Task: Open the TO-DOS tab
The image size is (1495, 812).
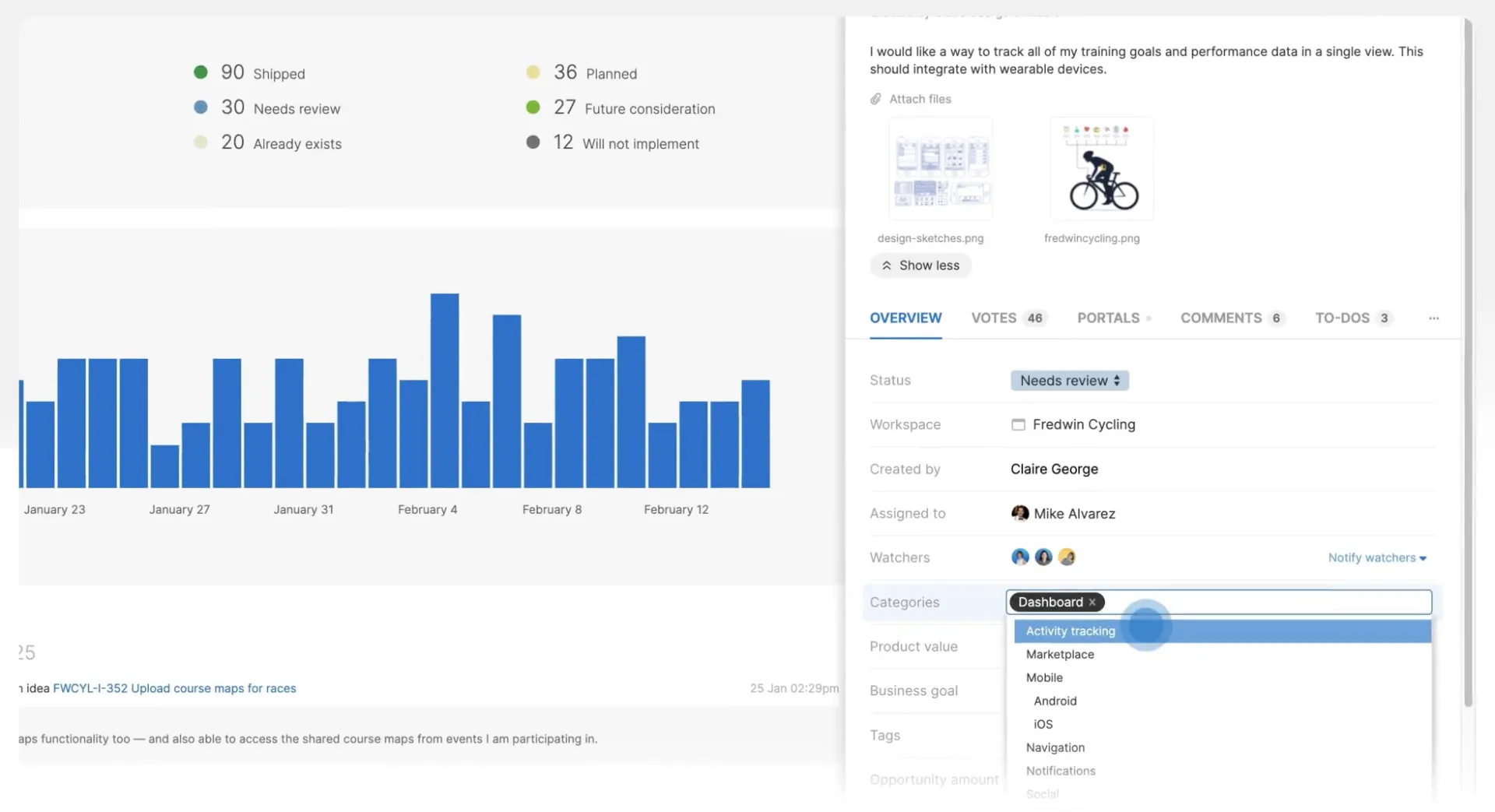Action: (x=1353, y=318)
